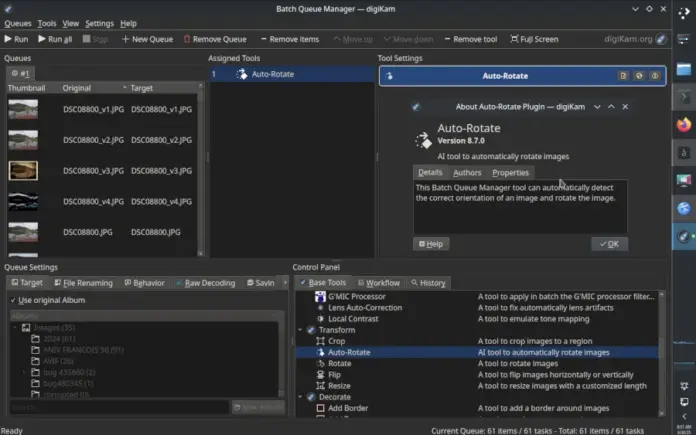This screenshot has height=435, width=696.
Task: Collapse the Images (35) album tree
Action: (15, 328)
